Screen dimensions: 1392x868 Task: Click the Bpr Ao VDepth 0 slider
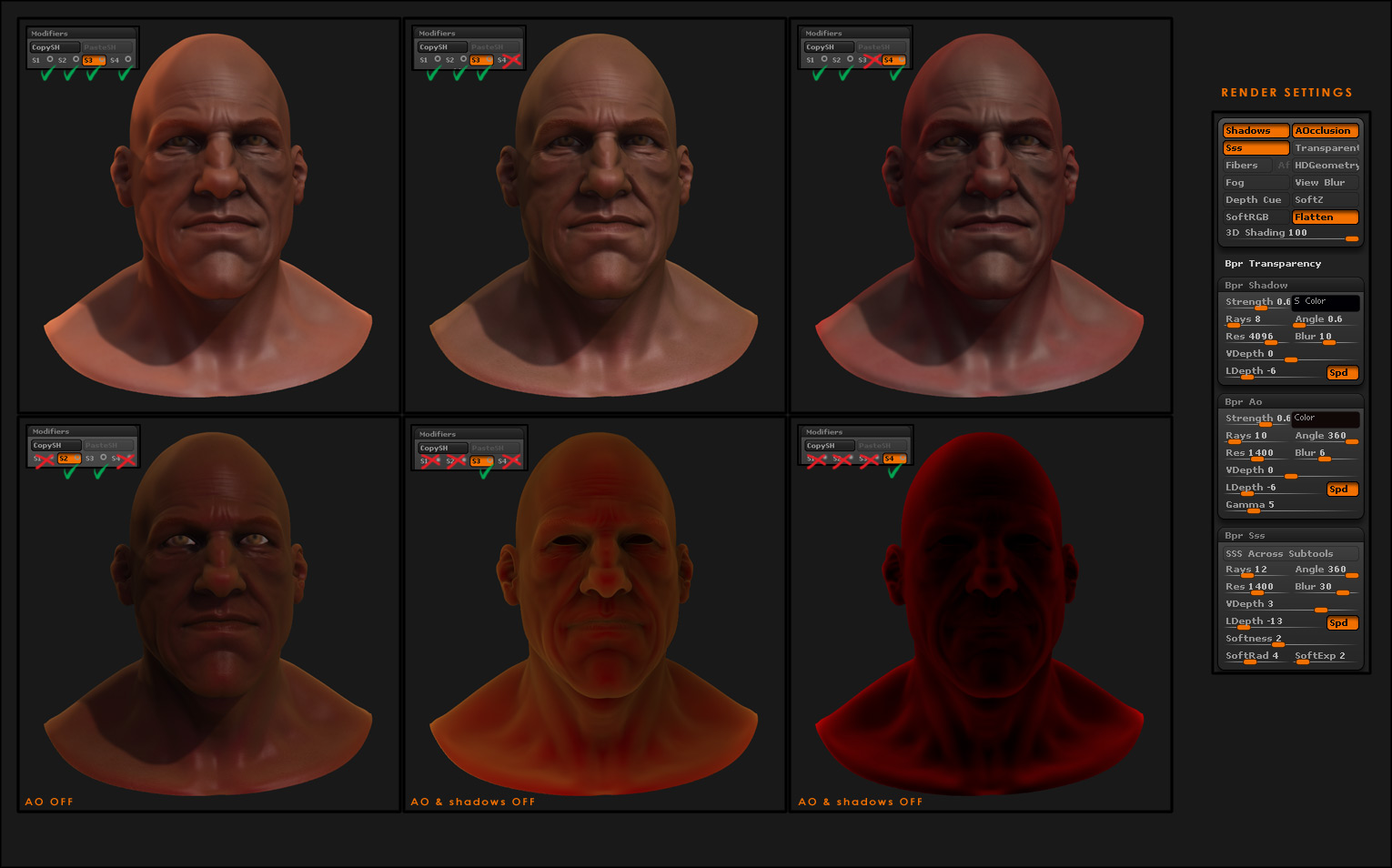click(1291, 470)
